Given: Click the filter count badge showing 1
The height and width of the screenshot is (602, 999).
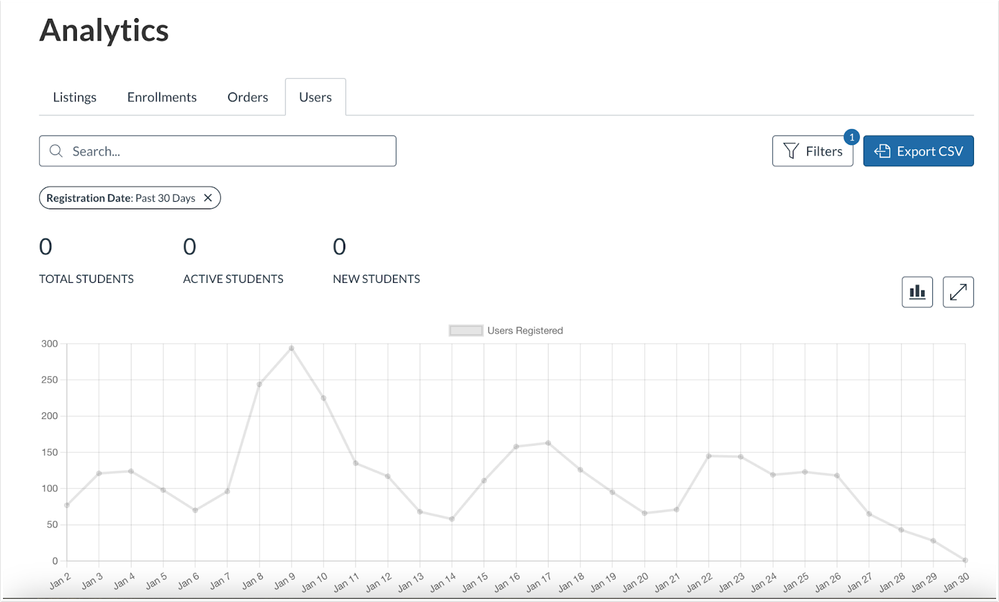Looking at the screenshot, I should click(851, 137).
